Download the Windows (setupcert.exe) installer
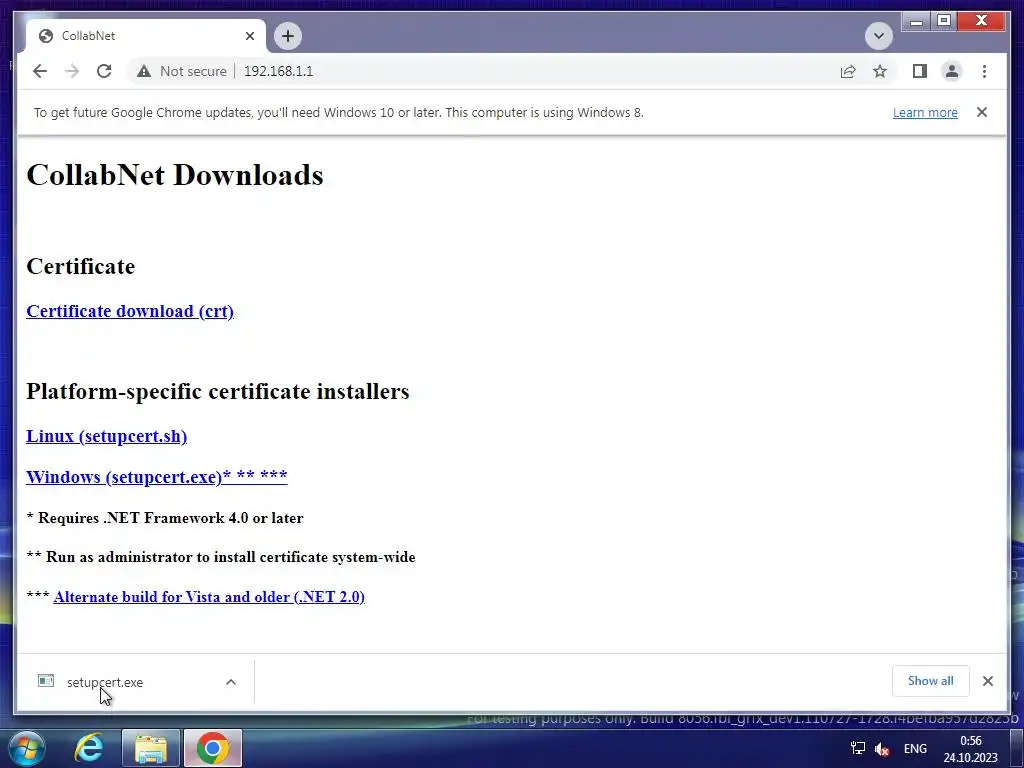Image resolution: width=1024 pixels, height=768 pixels. click(x=157, y=477)
